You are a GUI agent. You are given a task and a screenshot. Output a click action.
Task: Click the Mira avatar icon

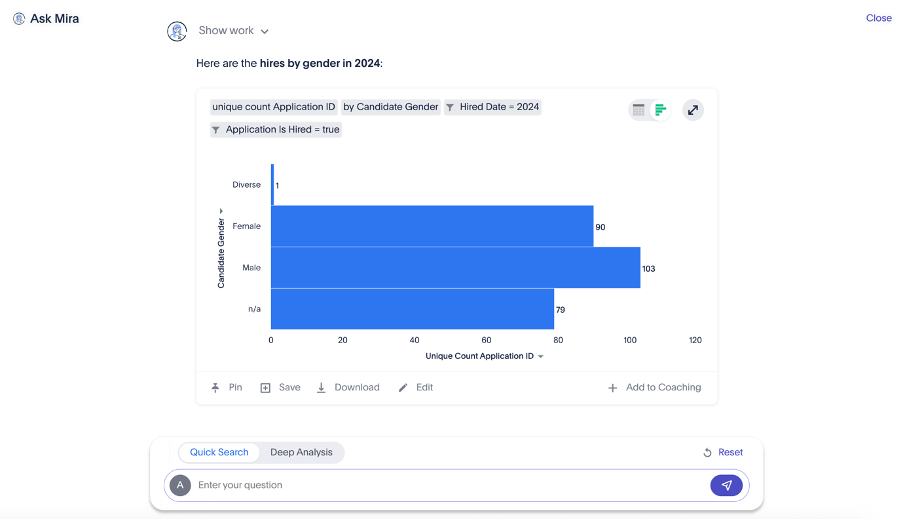[177, 31]
